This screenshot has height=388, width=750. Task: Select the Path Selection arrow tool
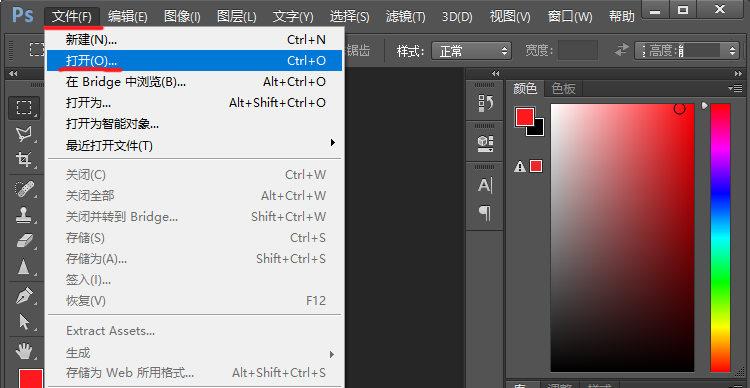24,321
